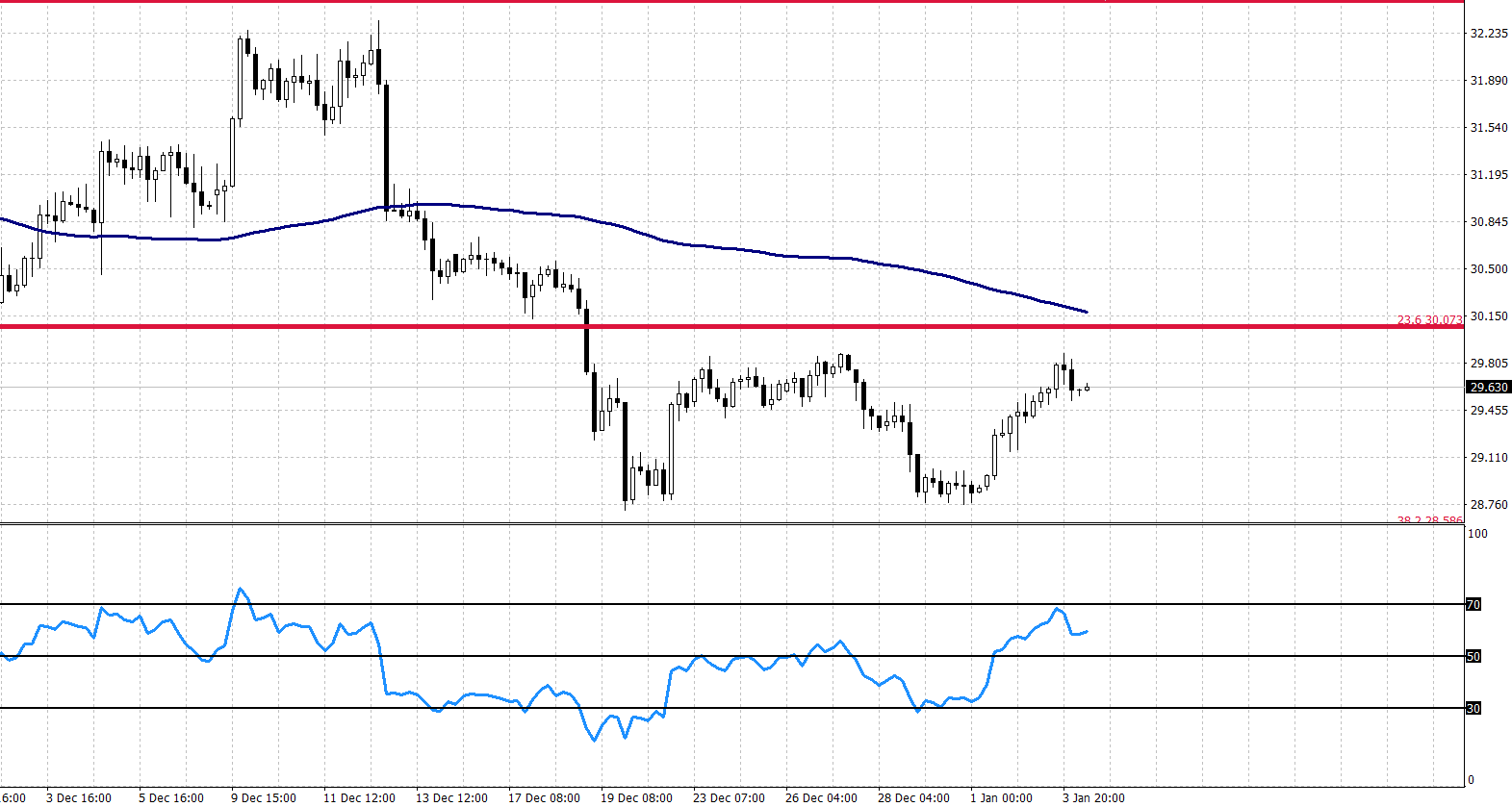
Task: Click the 9 Dec 15:00 time label
Action: (x=264, y=797)
